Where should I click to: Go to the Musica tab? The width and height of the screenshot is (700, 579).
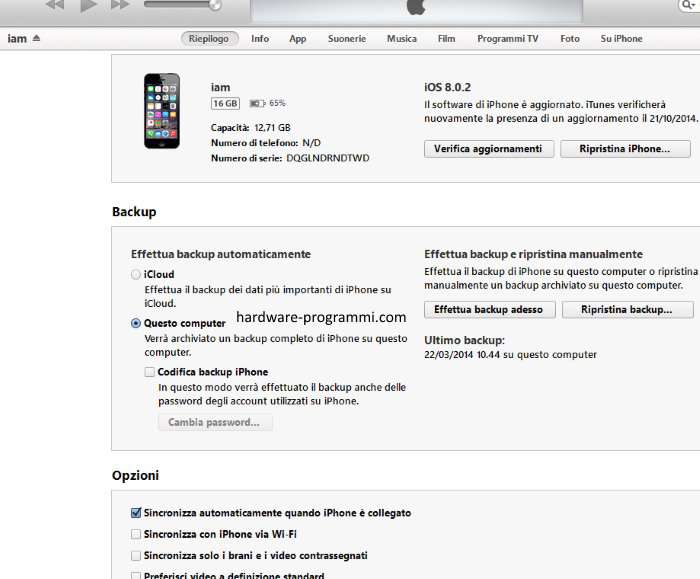click(x=401, y=39)
